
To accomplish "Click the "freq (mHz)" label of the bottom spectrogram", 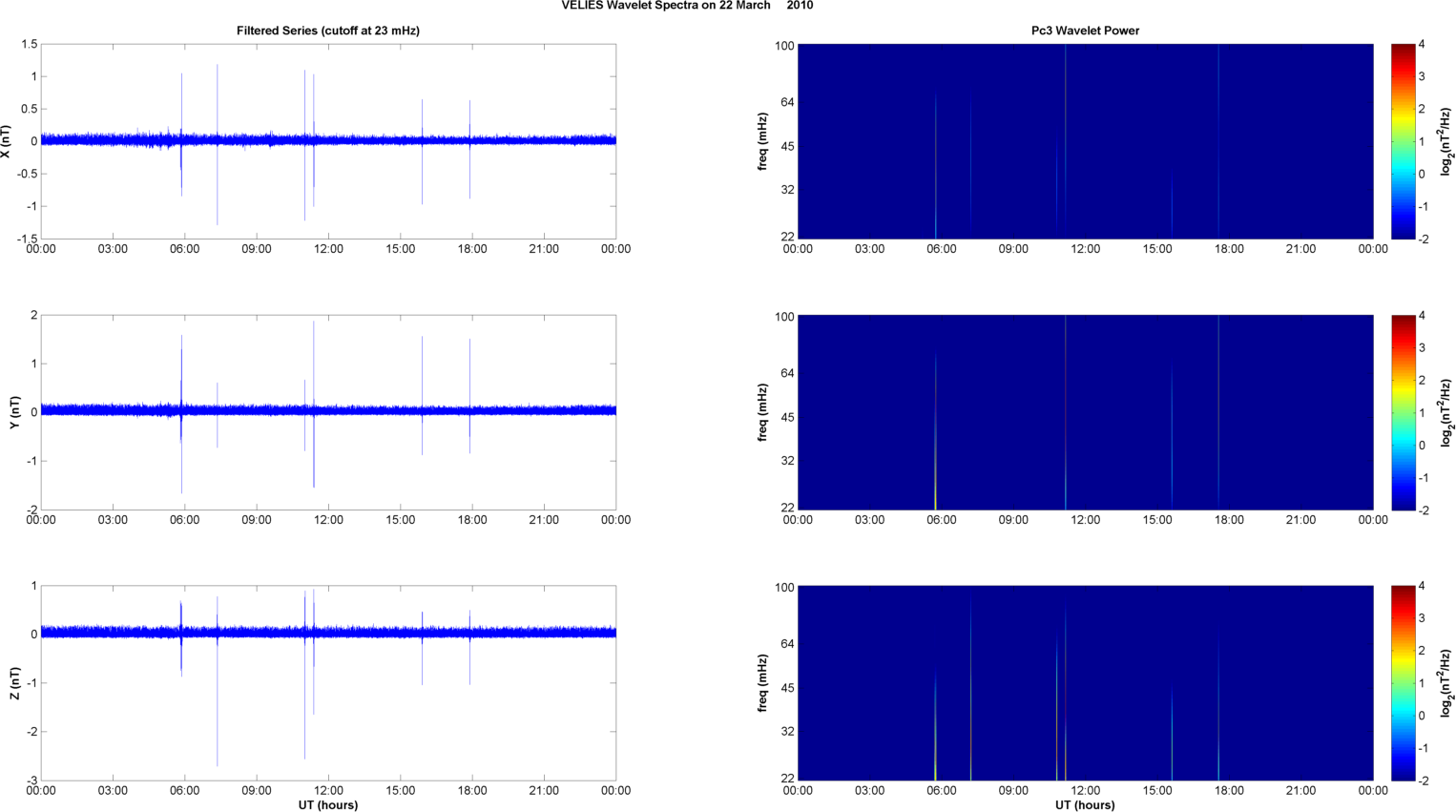I will [x=762, y=683].
